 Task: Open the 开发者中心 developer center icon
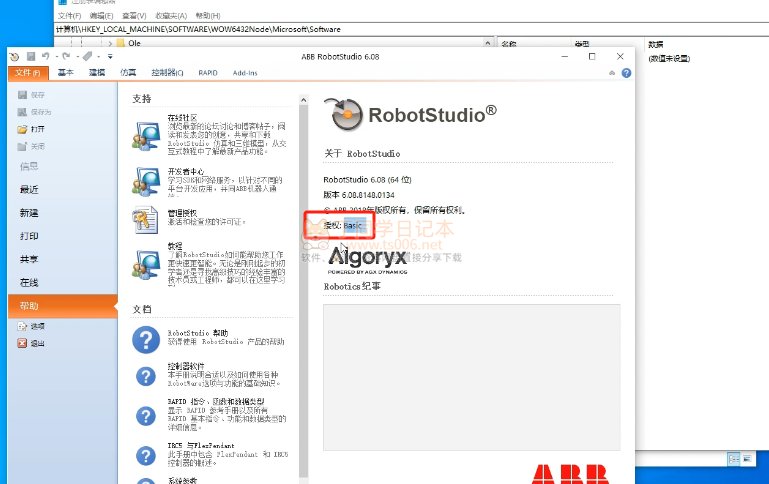(146, 181)
